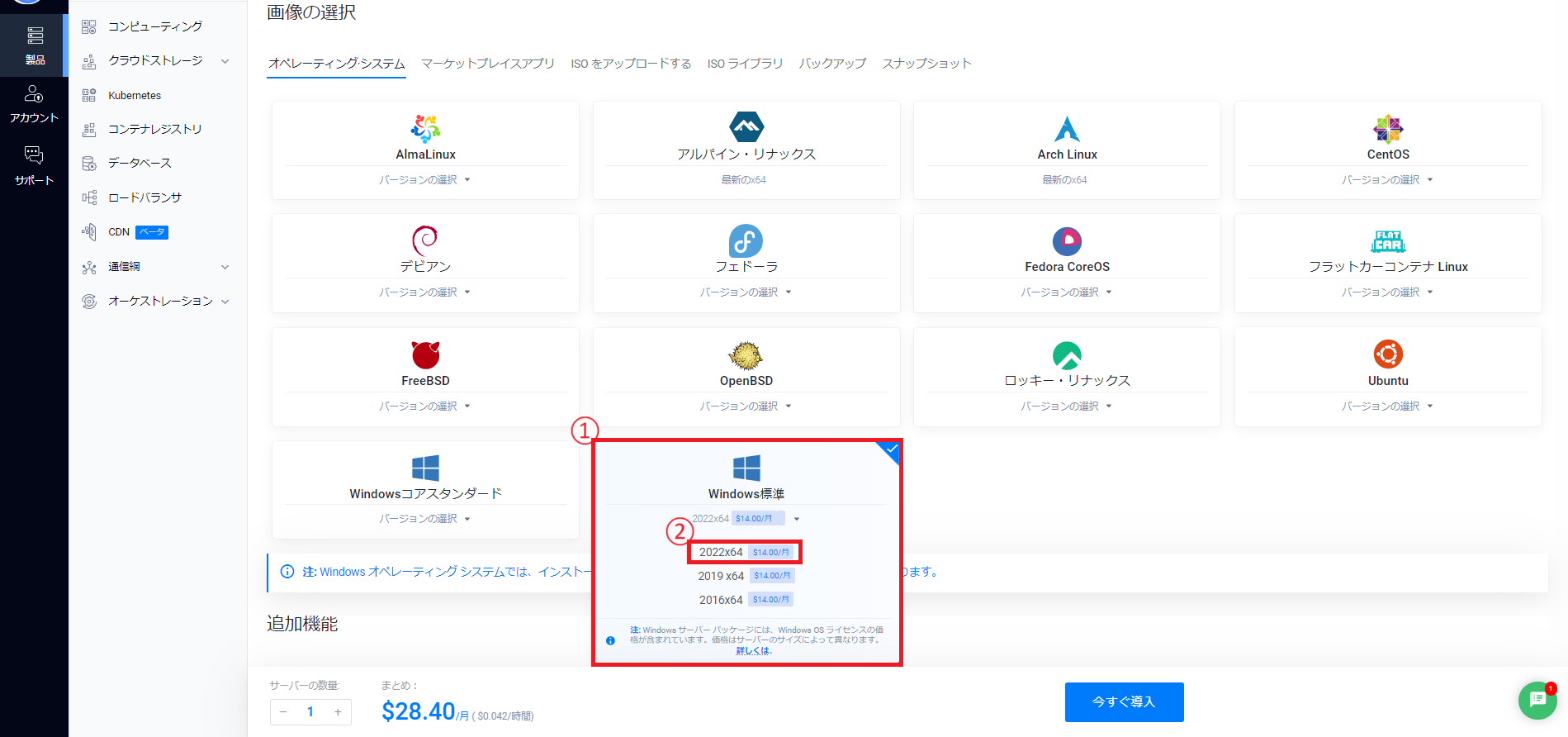Open CentOS version selection dropdown
This screenshot has height=737, width=1568.
(x=1387, y=179)
